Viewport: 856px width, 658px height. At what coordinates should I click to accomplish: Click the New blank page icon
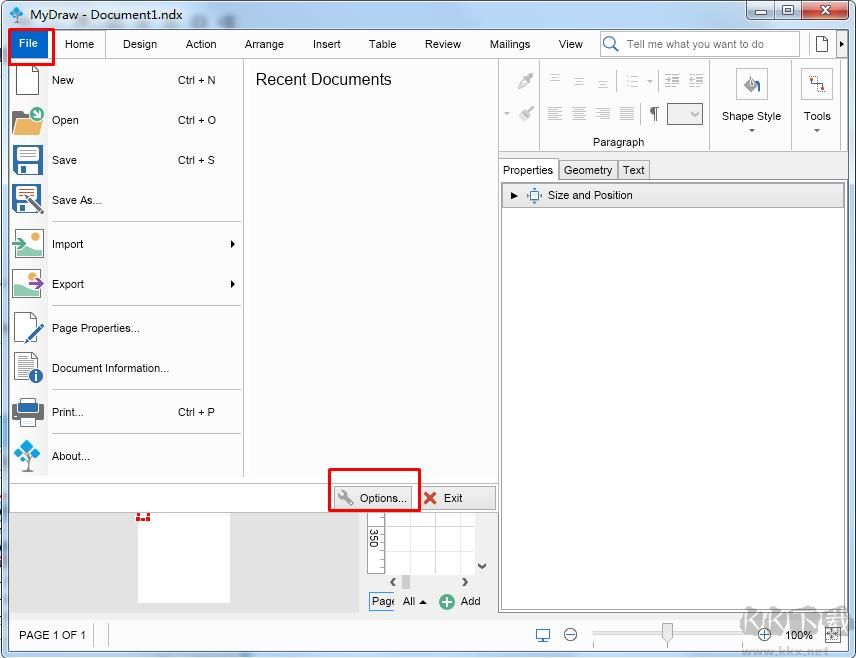pyautogui.click(x=27, y=80)
